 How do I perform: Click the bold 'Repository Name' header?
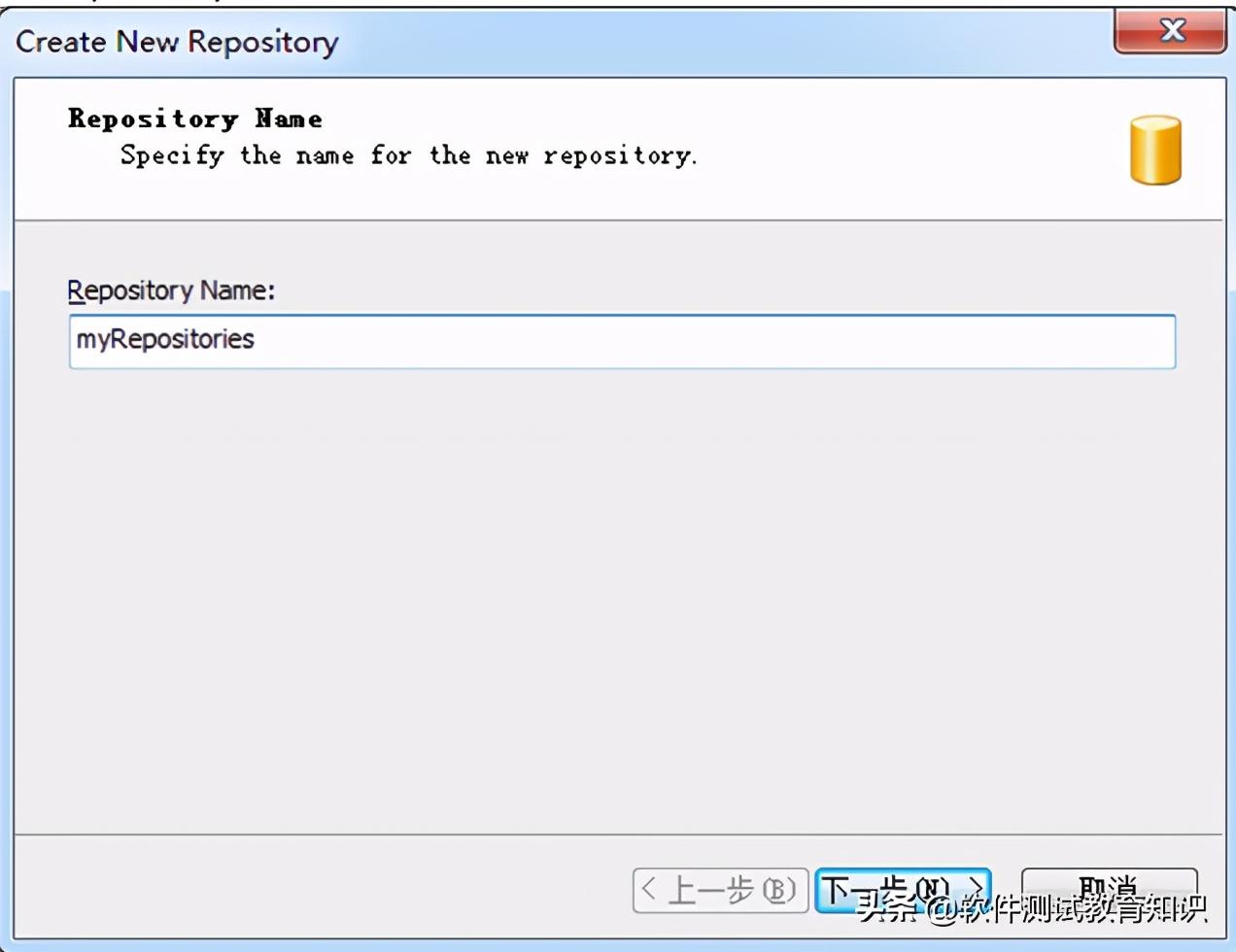click(x=194, y=119)
